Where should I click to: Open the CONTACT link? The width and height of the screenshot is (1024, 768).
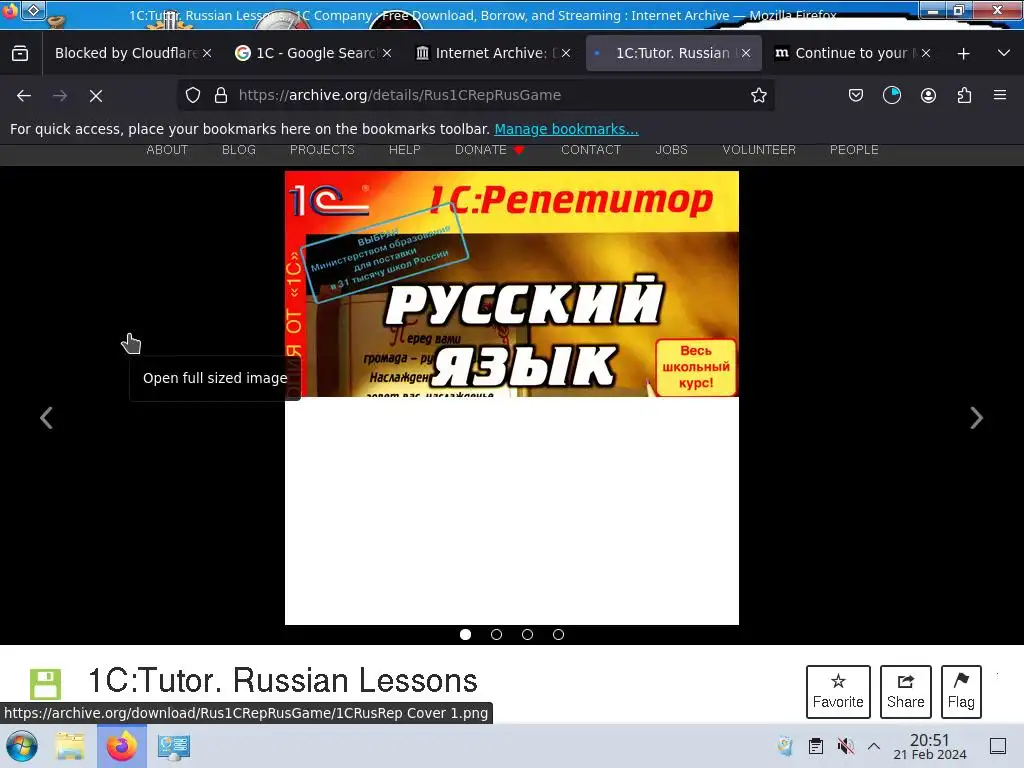coord(591,150)
